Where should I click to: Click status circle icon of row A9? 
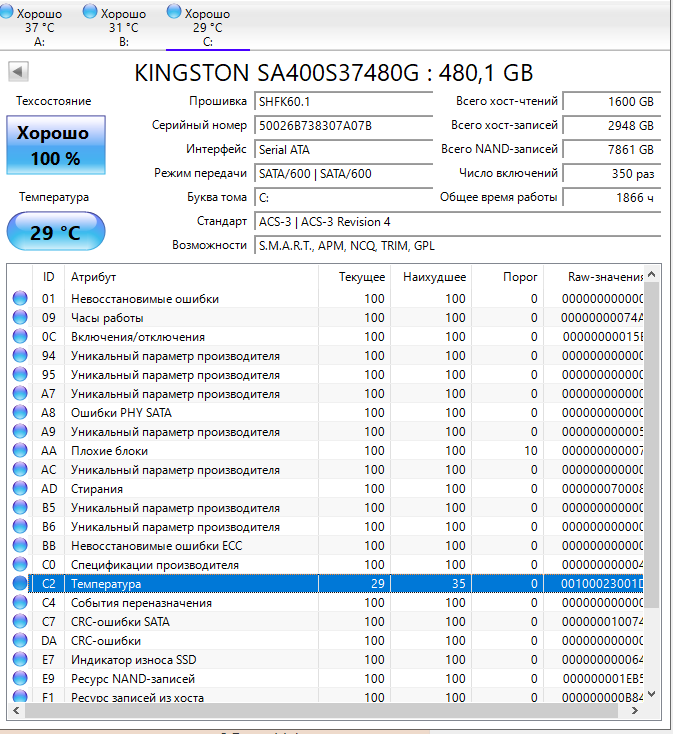tap(20, 431)
